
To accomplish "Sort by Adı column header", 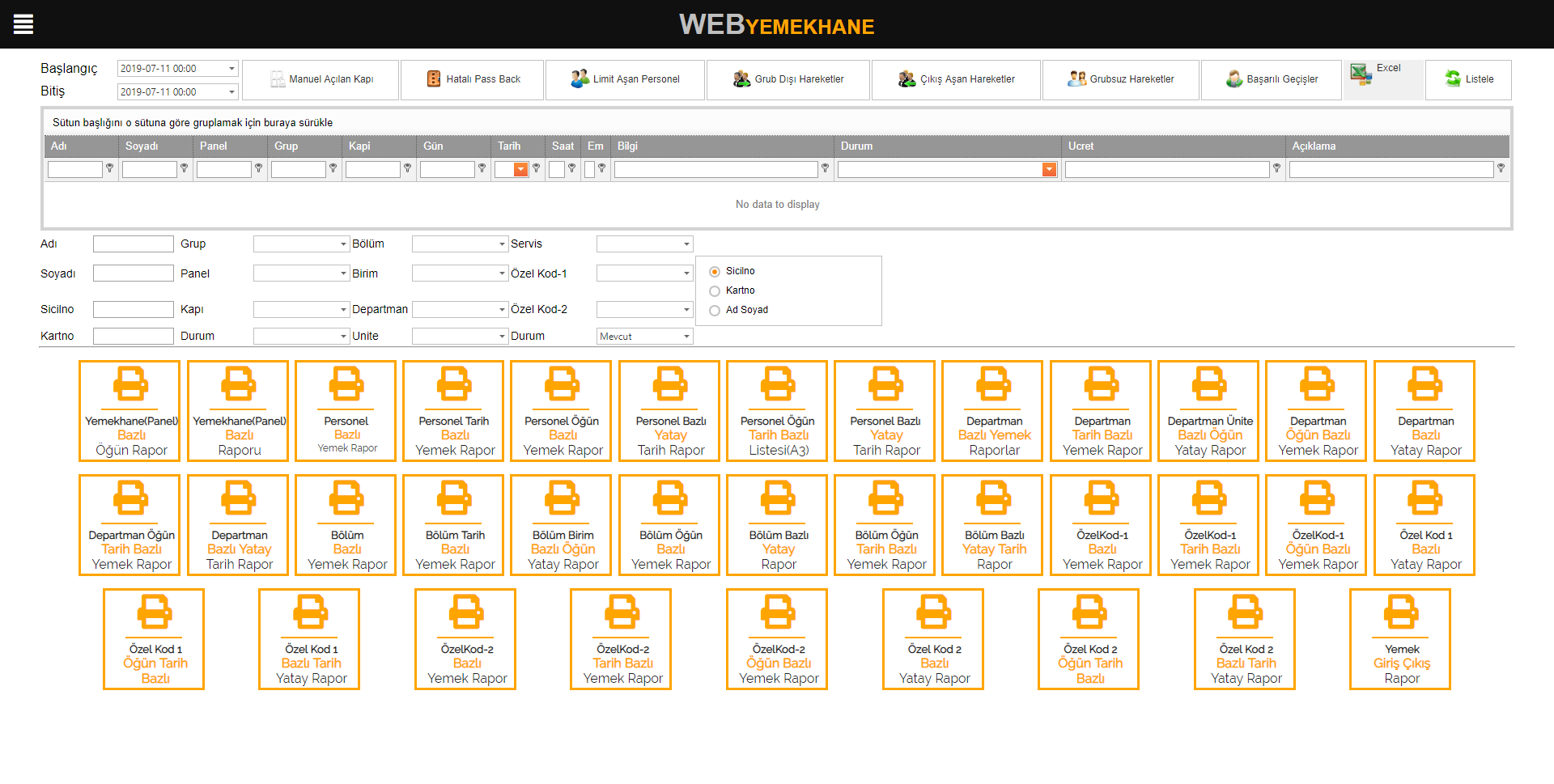I will 81,146.
